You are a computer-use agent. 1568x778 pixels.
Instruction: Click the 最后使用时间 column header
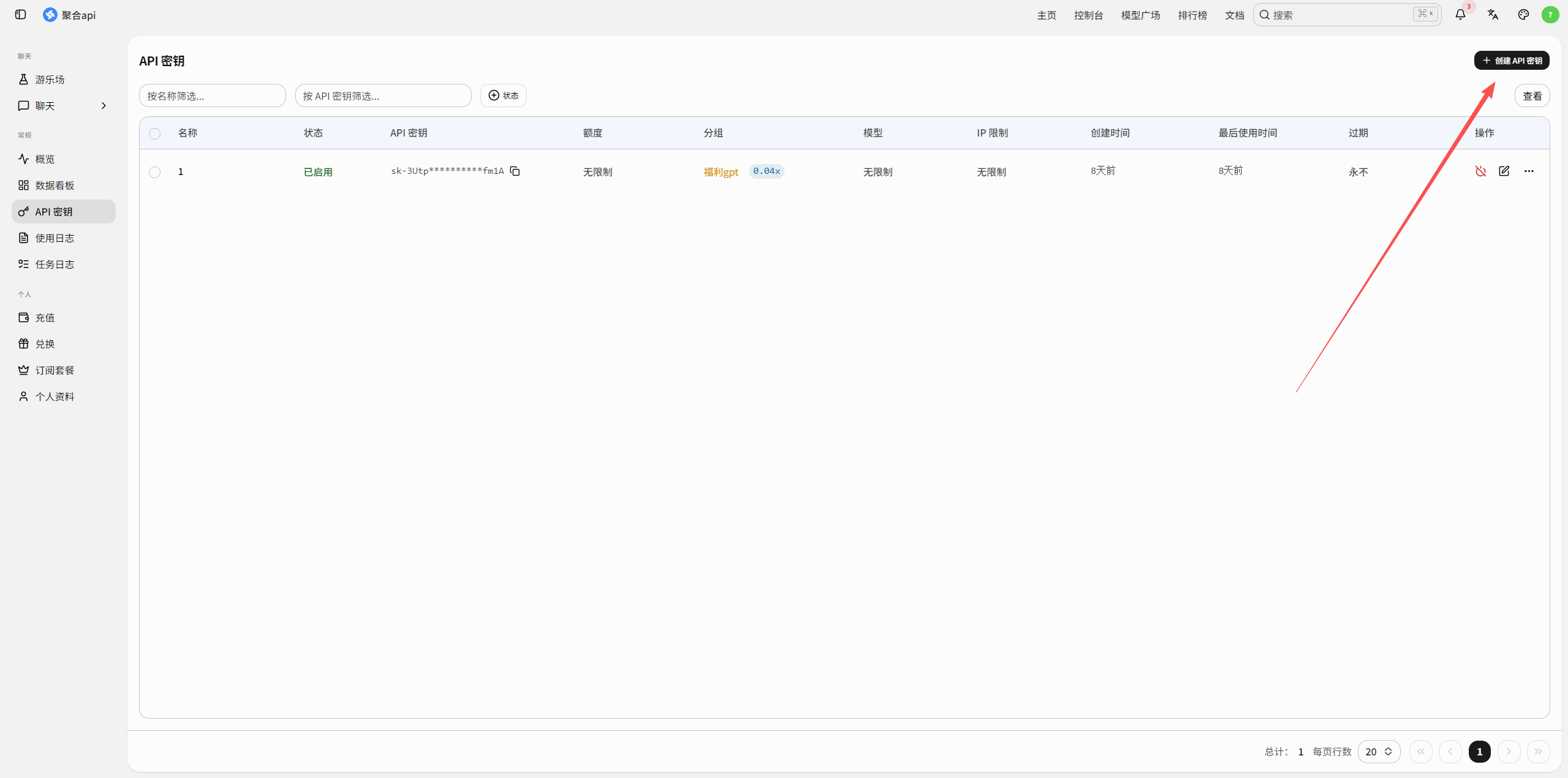[x=1248, y=133]
